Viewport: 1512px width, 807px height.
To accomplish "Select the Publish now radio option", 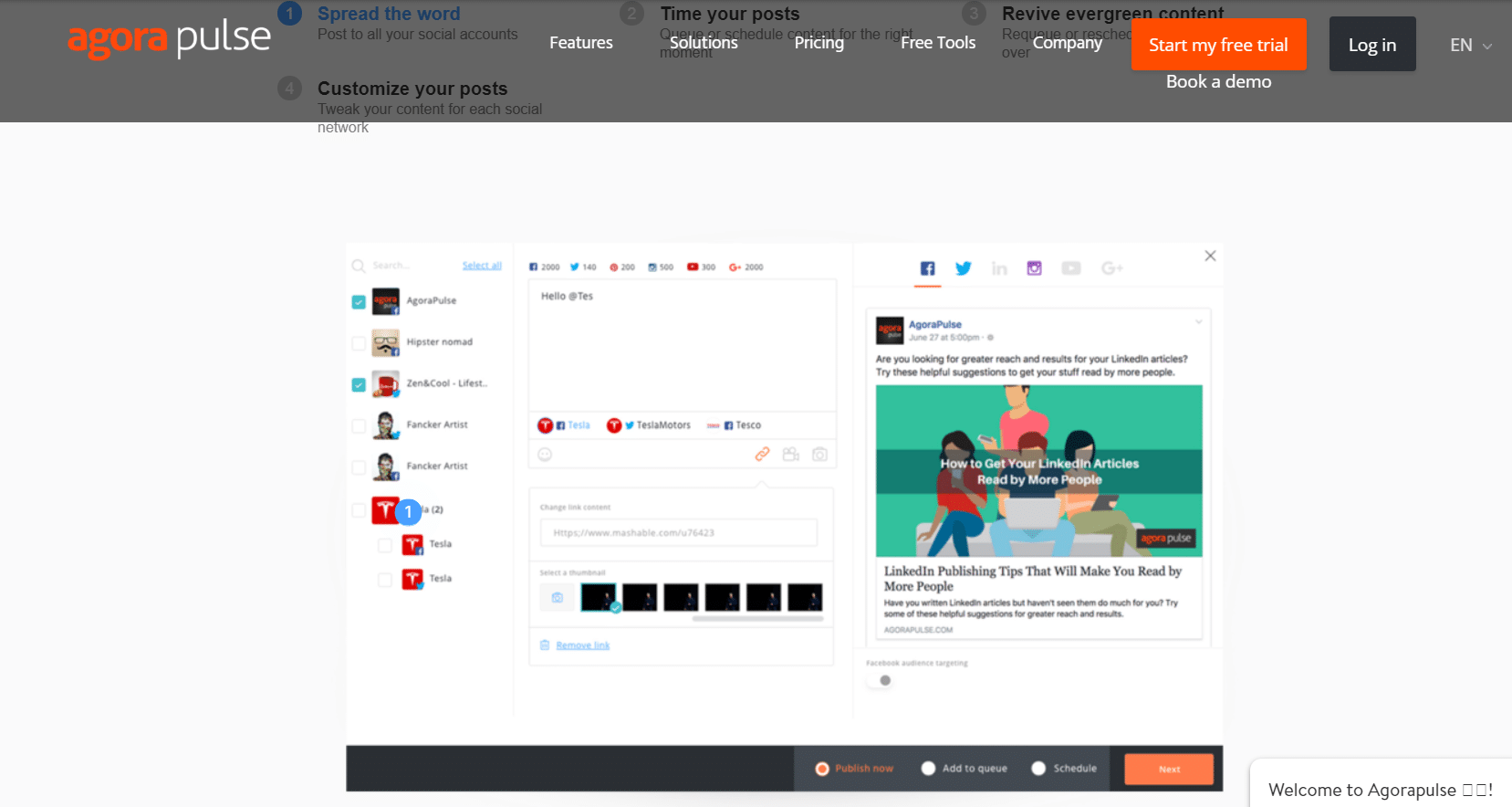I will [822, 769].
